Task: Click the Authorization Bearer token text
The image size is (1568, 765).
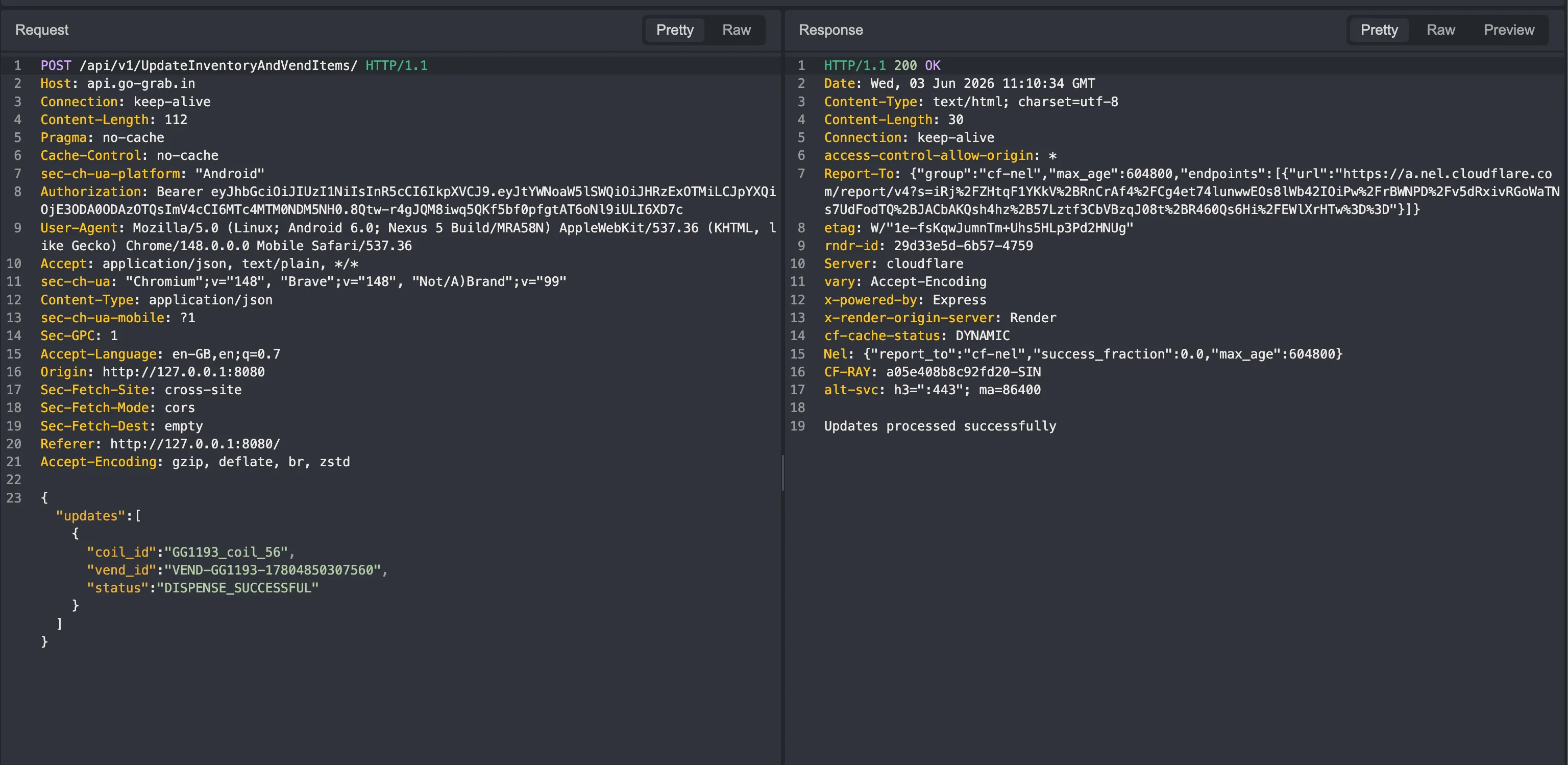Action: 465,200
